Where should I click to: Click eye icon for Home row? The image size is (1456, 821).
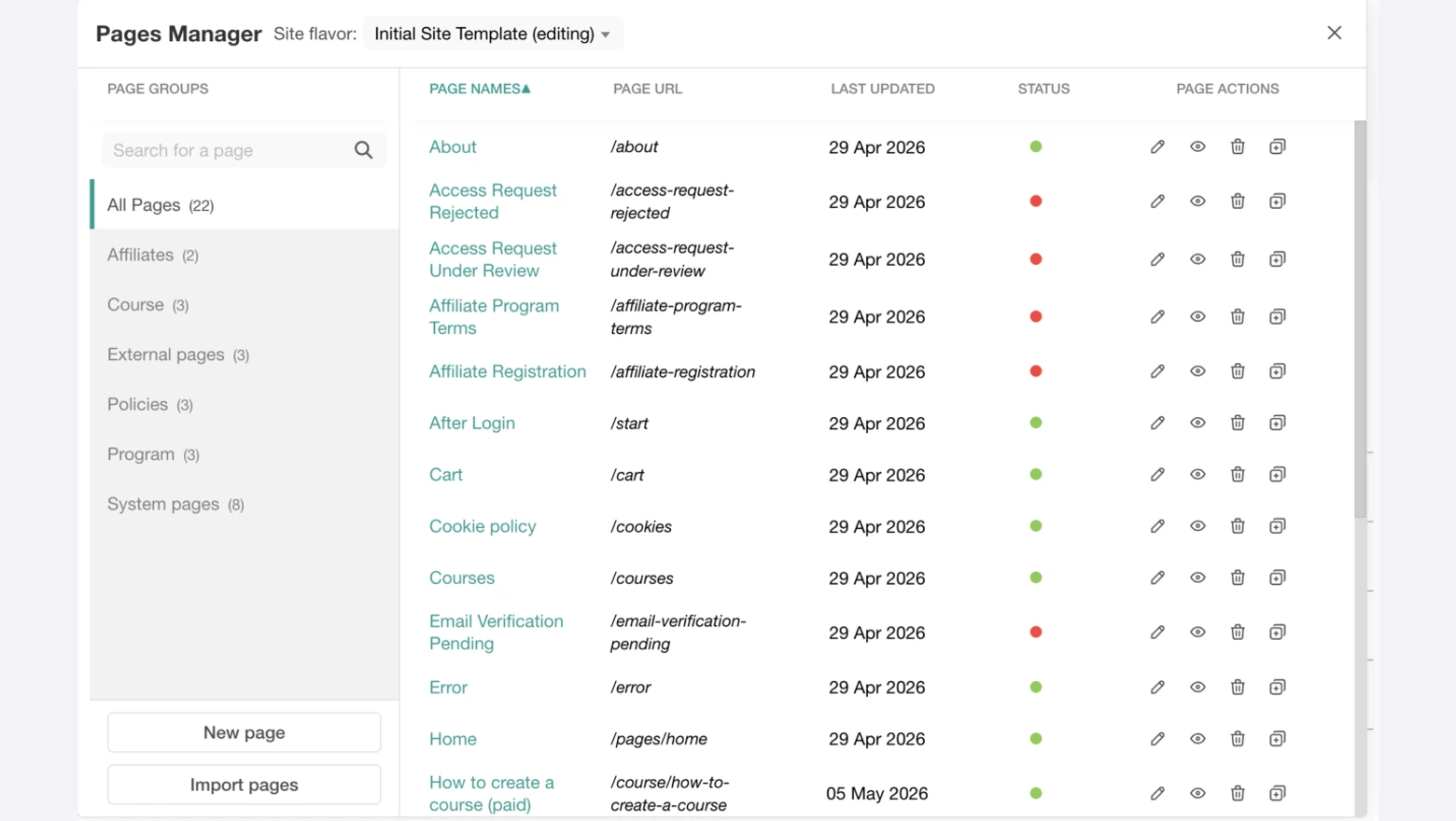pyautogui.click(x=1197, y=739)
